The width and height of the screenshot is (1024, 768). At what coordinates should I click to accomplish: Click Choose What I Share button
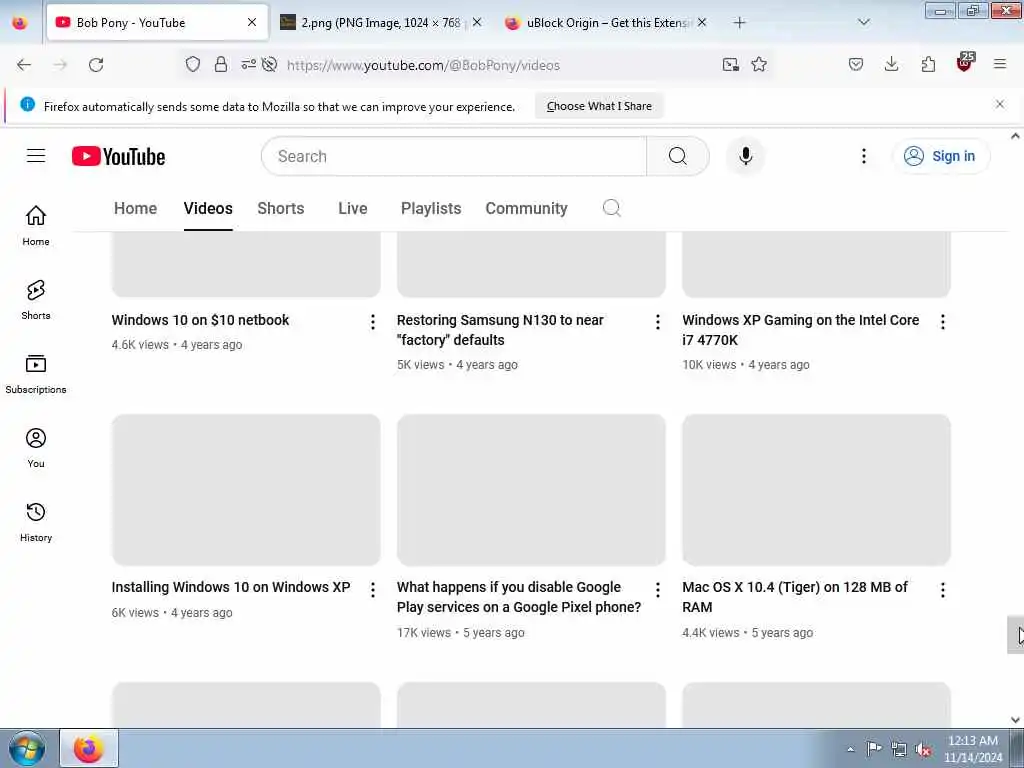click(x=599, y=106)
